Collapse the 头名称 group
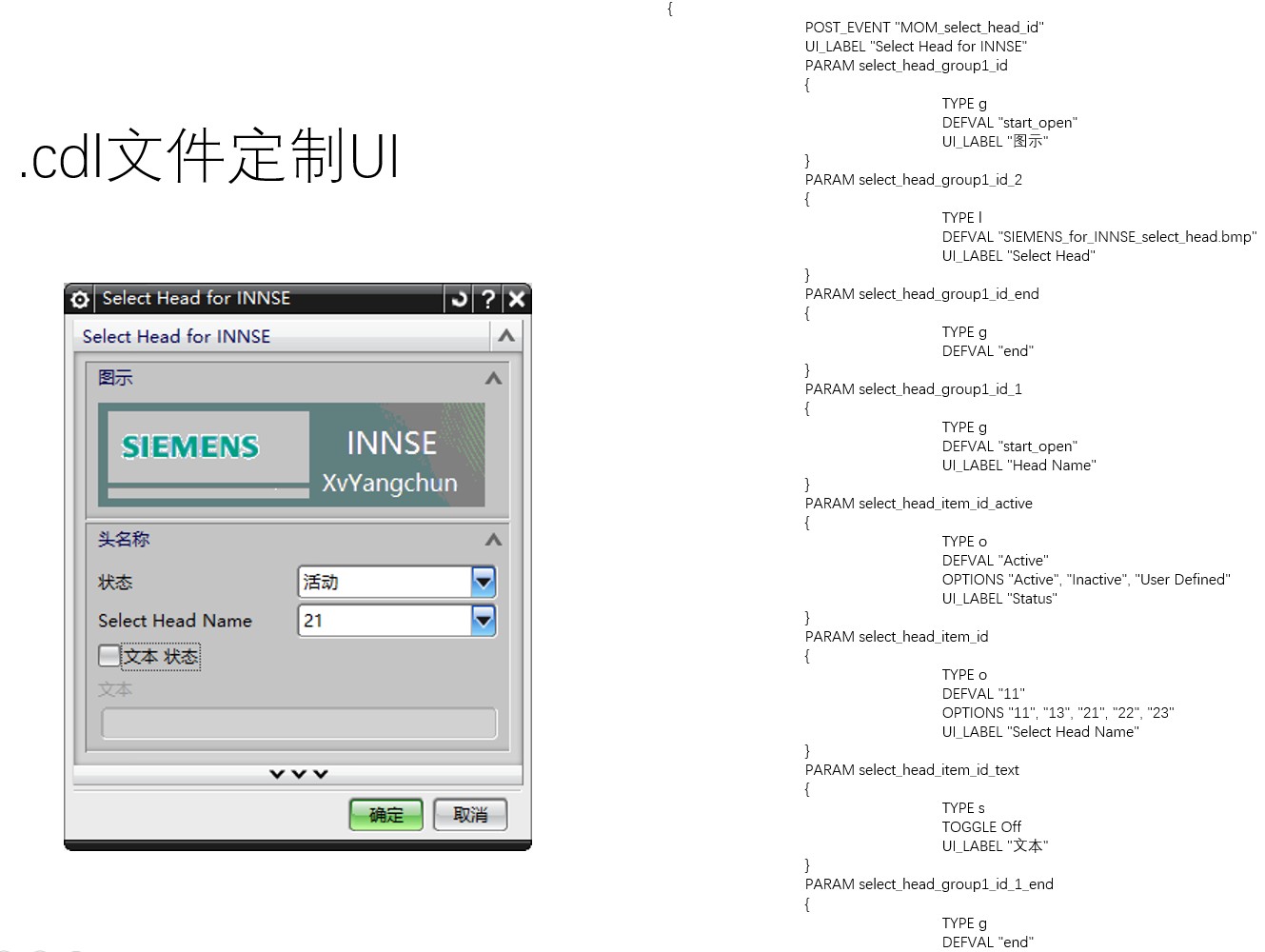The width and height of the screenshot is (1265, 952). point(493,540)
